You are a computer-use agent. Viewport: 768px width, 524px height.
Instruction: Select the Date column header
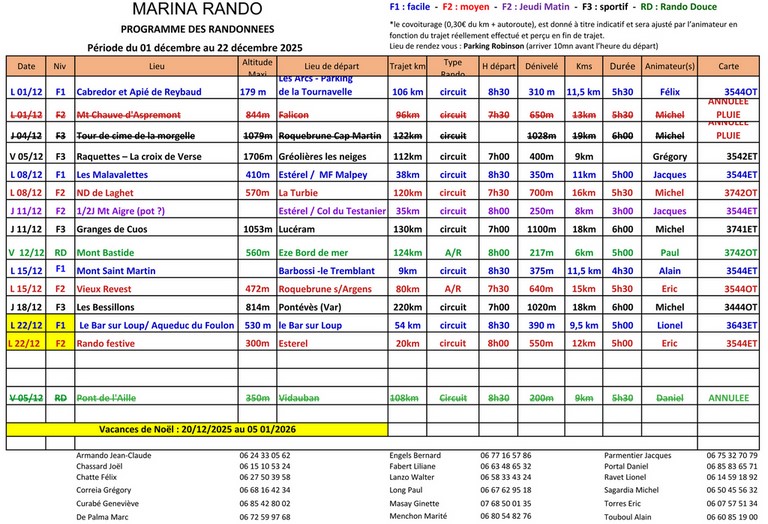click(x=26, y=66)
